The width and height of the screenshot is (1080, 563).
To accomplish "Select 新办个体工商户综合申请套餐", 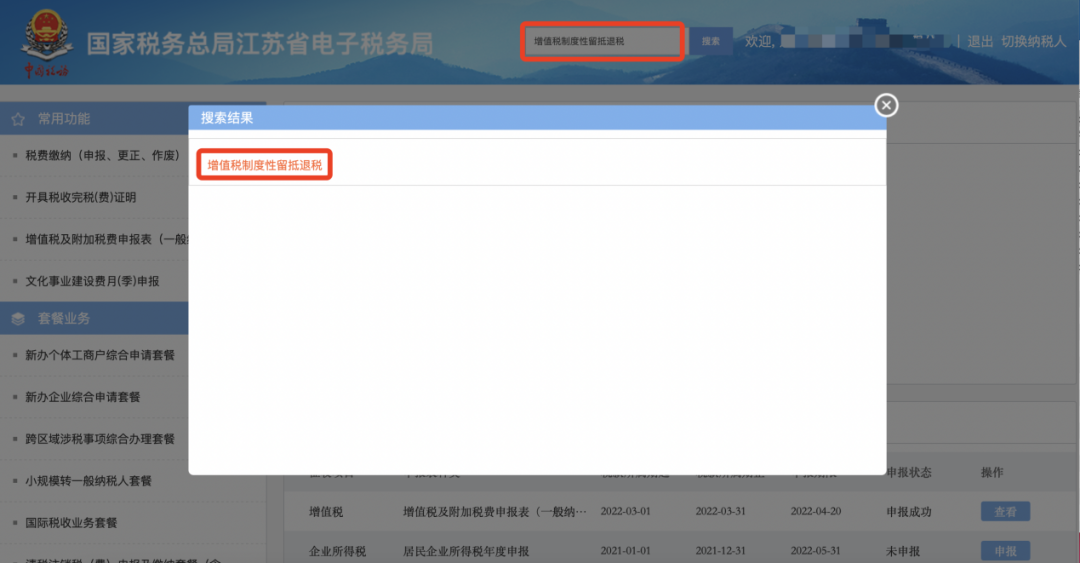I will point(100,355).
